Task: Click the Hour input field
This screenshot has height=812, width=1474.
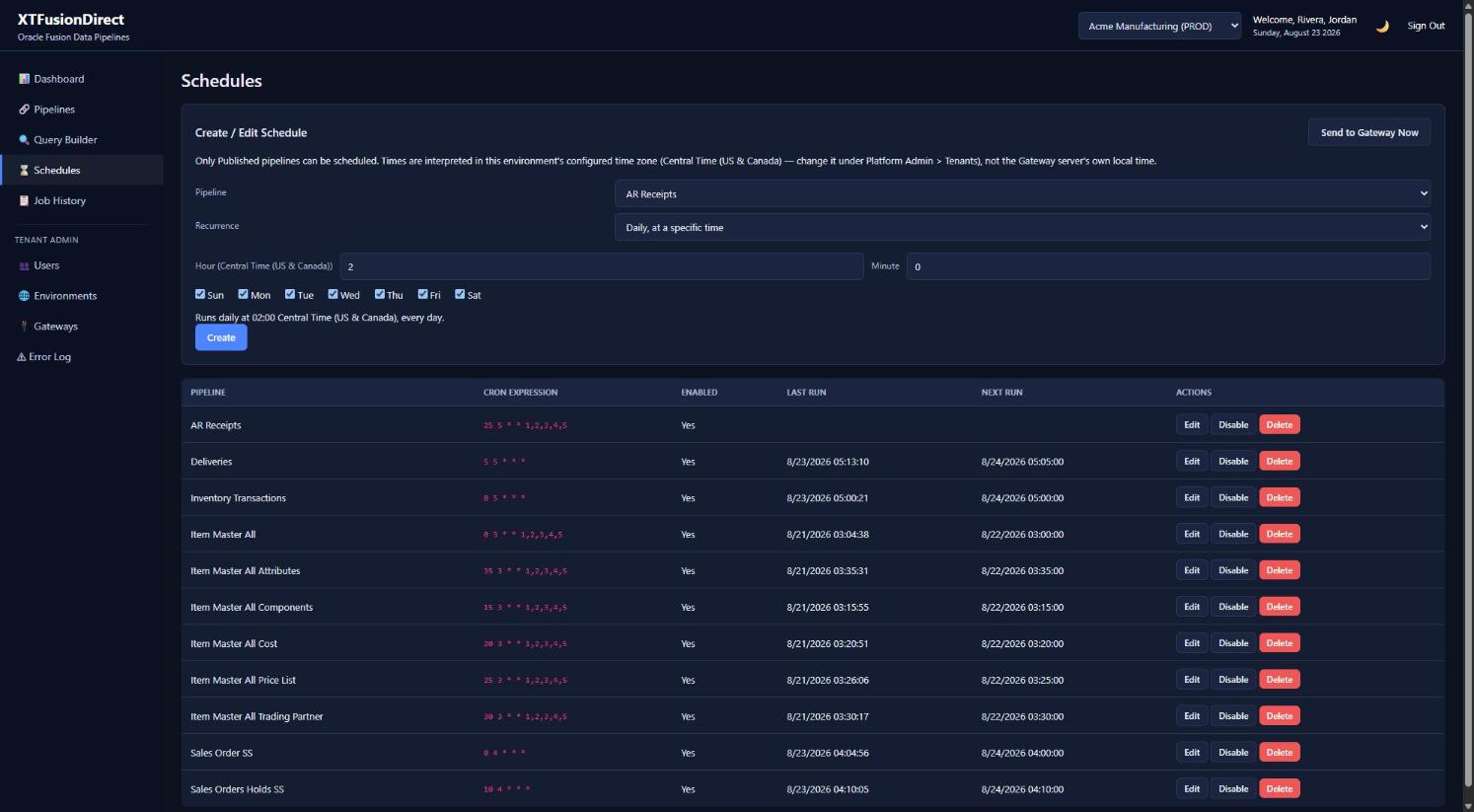Action: [x=602, y=266]
